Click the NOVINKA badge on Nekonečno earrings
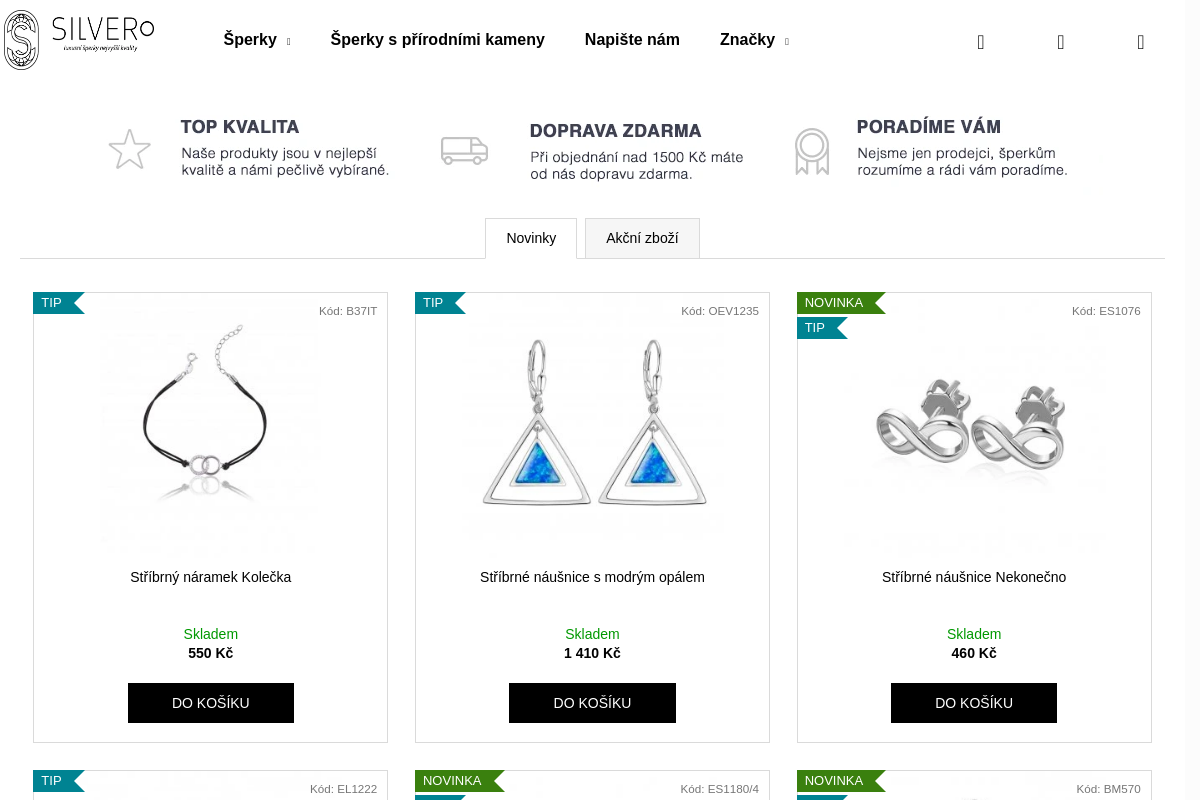 [x=835, y=303]
